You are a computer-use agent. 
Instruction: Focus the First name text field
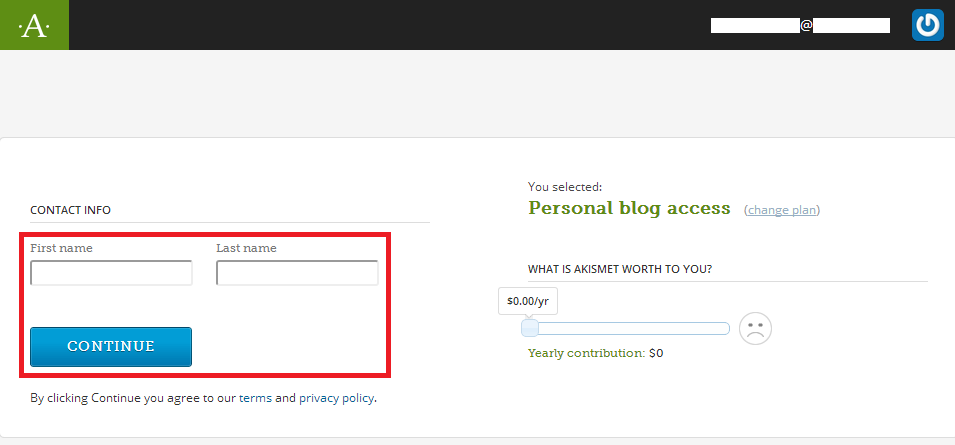pyautogui.click(x=111, y=273)
